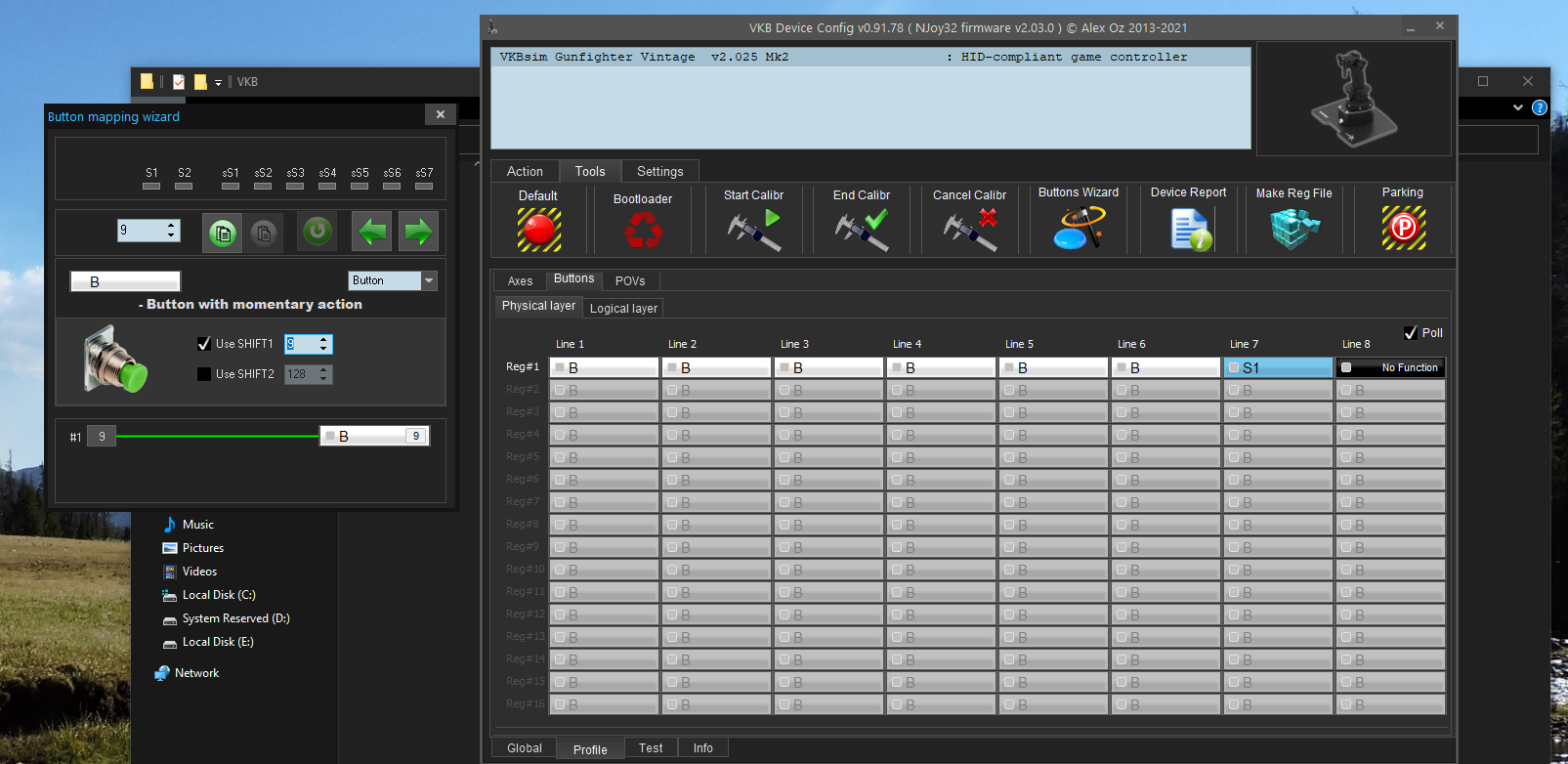The width and height of the screenshot is (1568, 764).
Task: Open the Explorer help question mark icon
Action: 1540,107
